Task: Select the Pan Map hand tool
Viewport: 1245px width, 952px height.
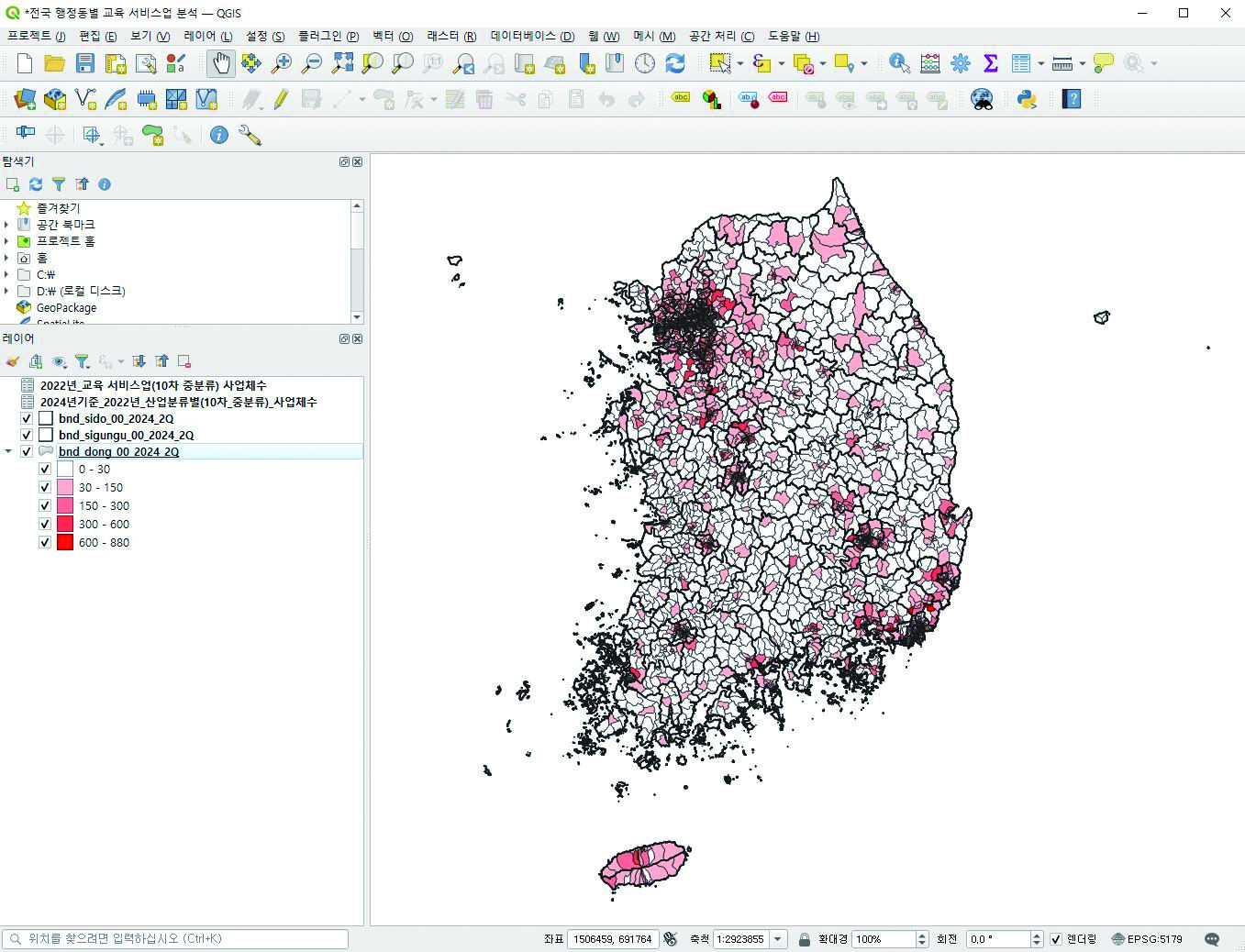Action: point(220,63)
